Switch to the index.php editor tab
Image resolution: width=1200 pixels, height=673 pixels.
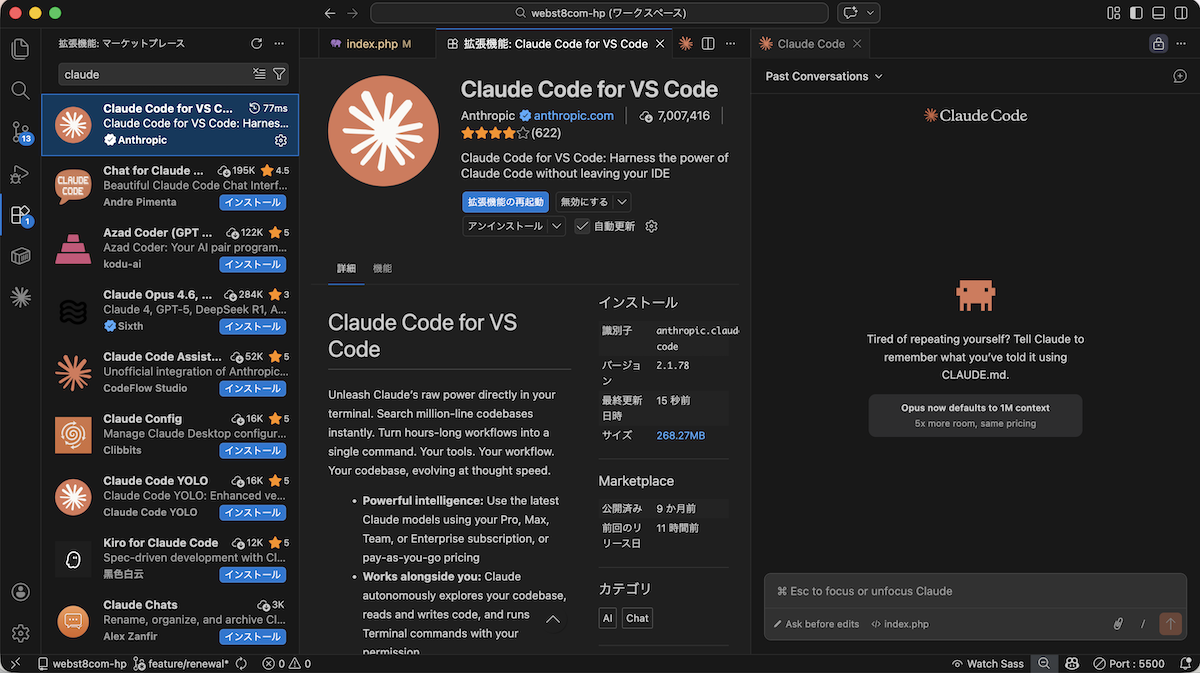click(372, 44)
